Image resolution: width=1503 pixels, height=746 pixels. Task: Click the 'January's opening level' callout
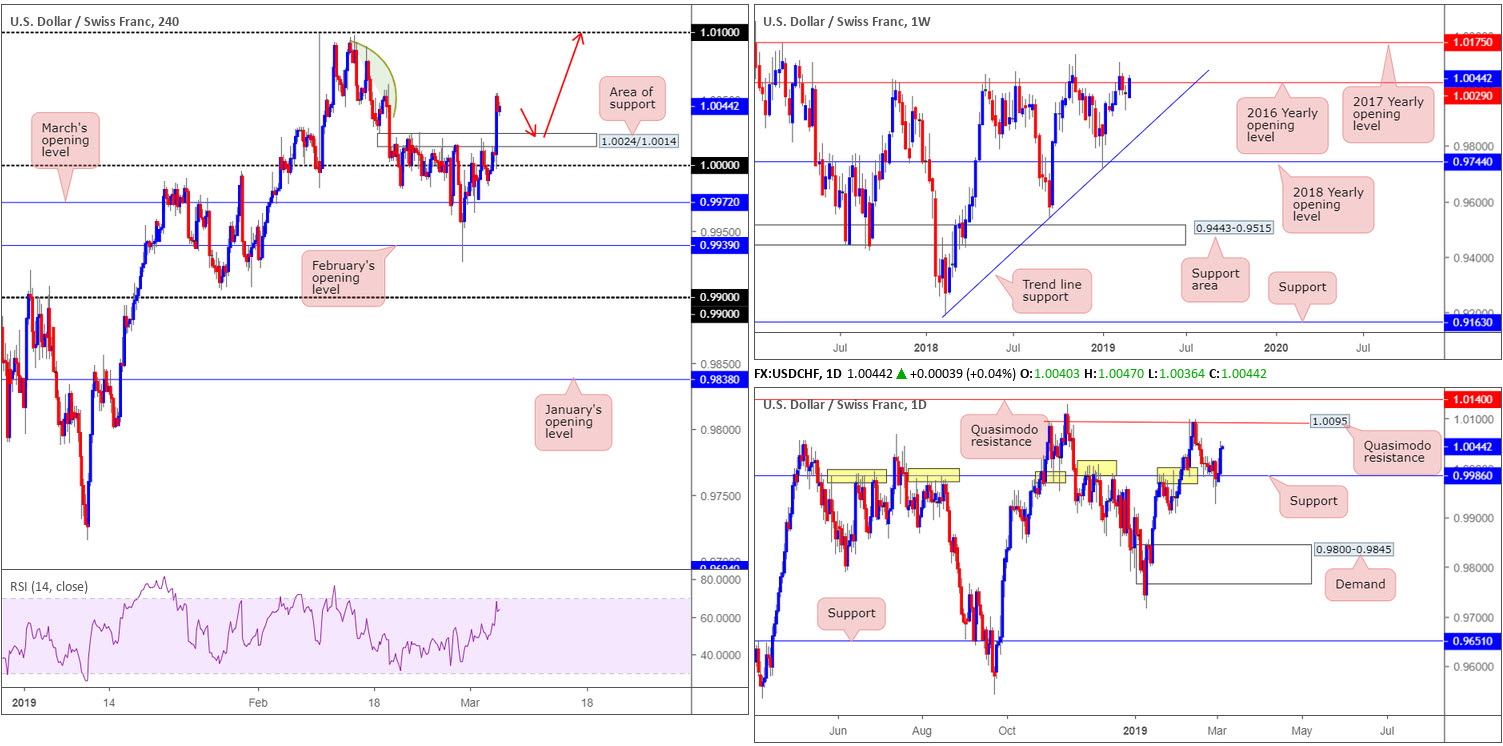572,421
